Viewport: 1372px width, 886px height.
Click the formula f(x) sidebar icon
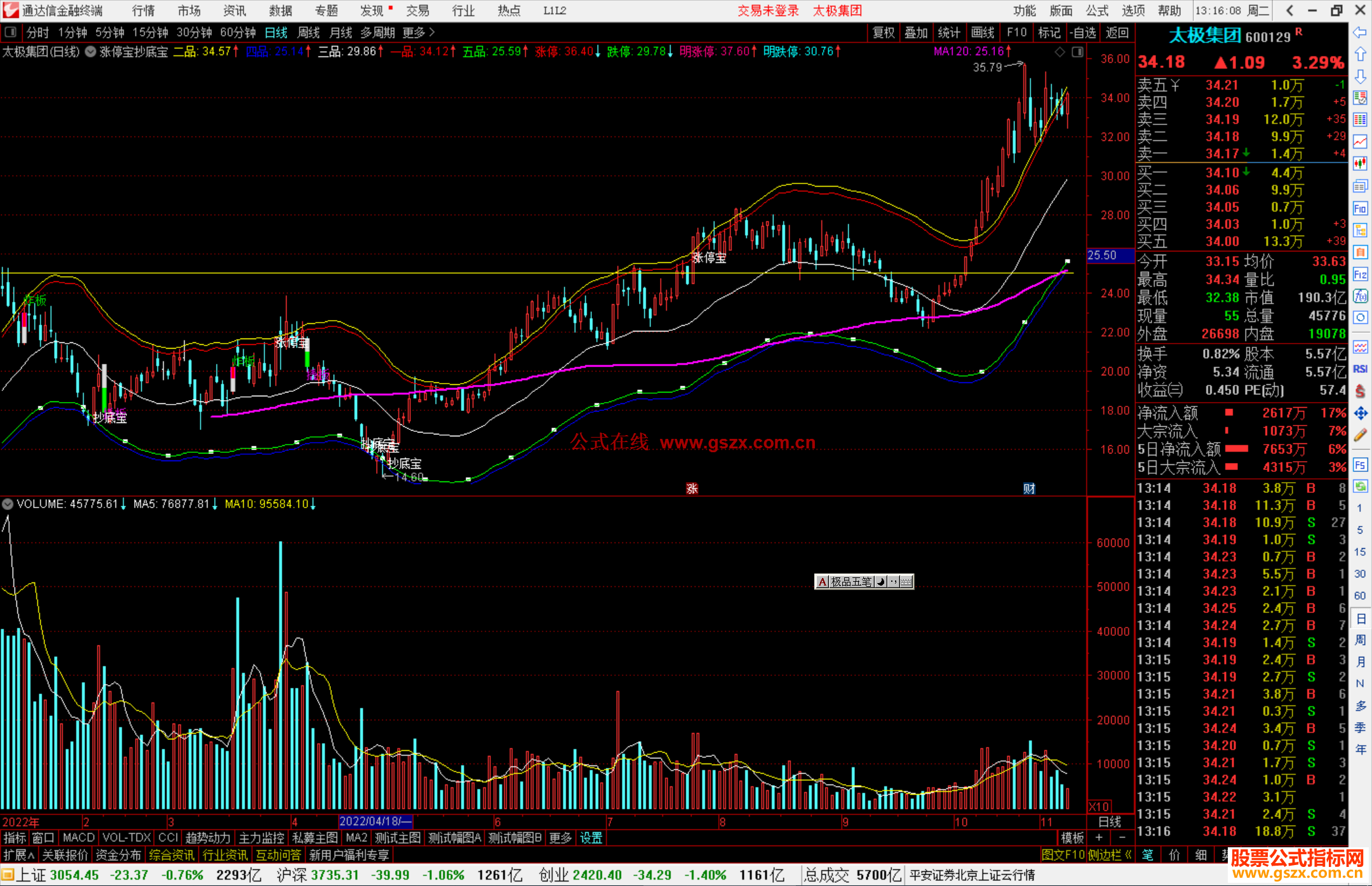pos(1360,296)
